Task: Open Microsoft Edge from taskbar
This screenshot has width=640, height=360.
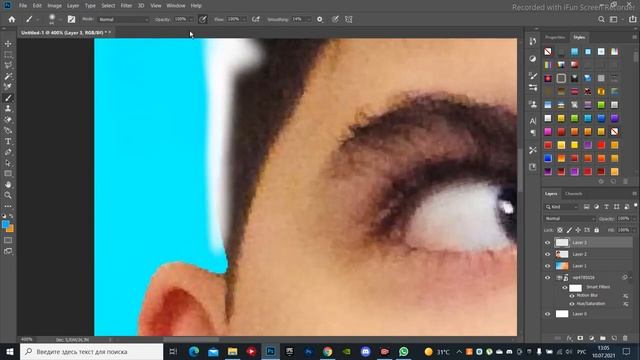Action: coord(194,351)
